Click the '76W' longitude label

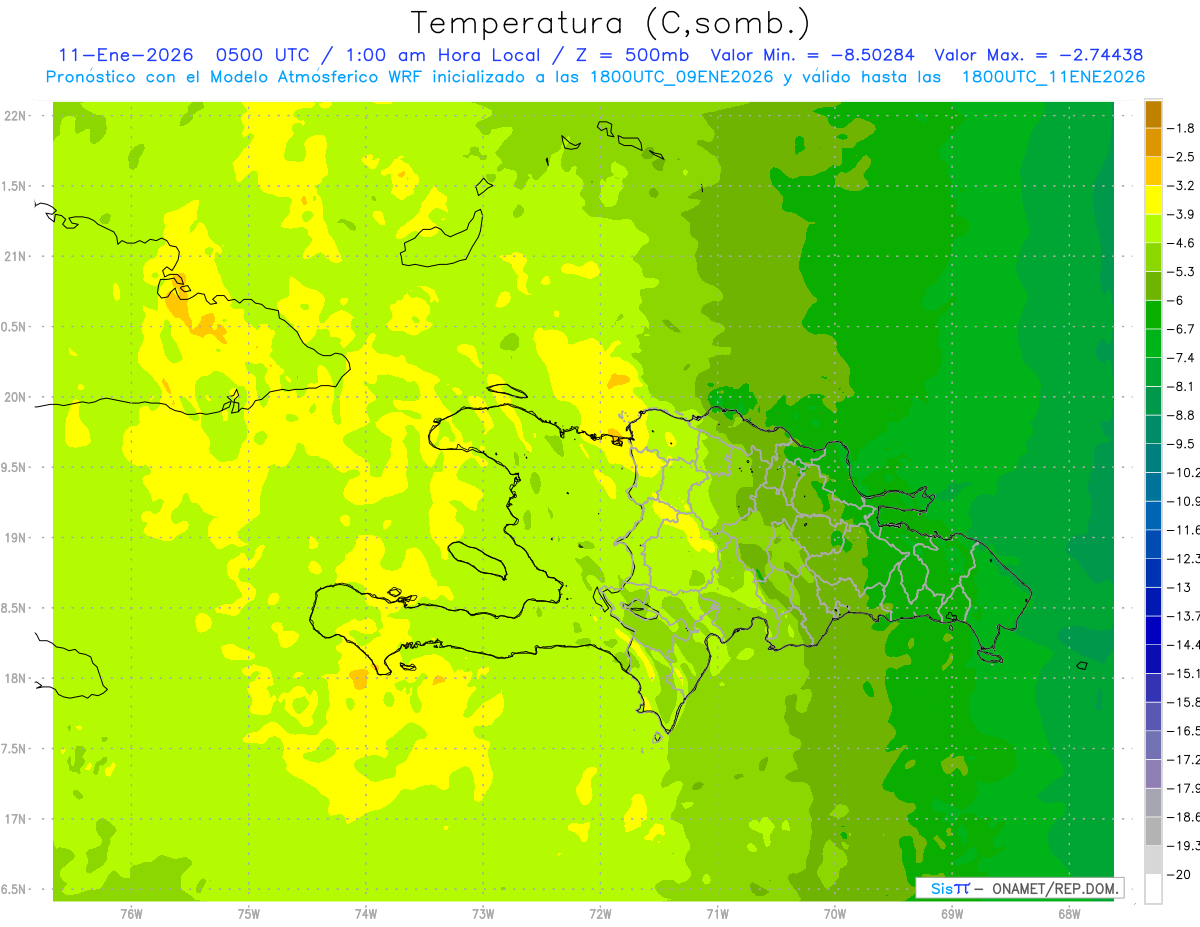pos(131,914)
